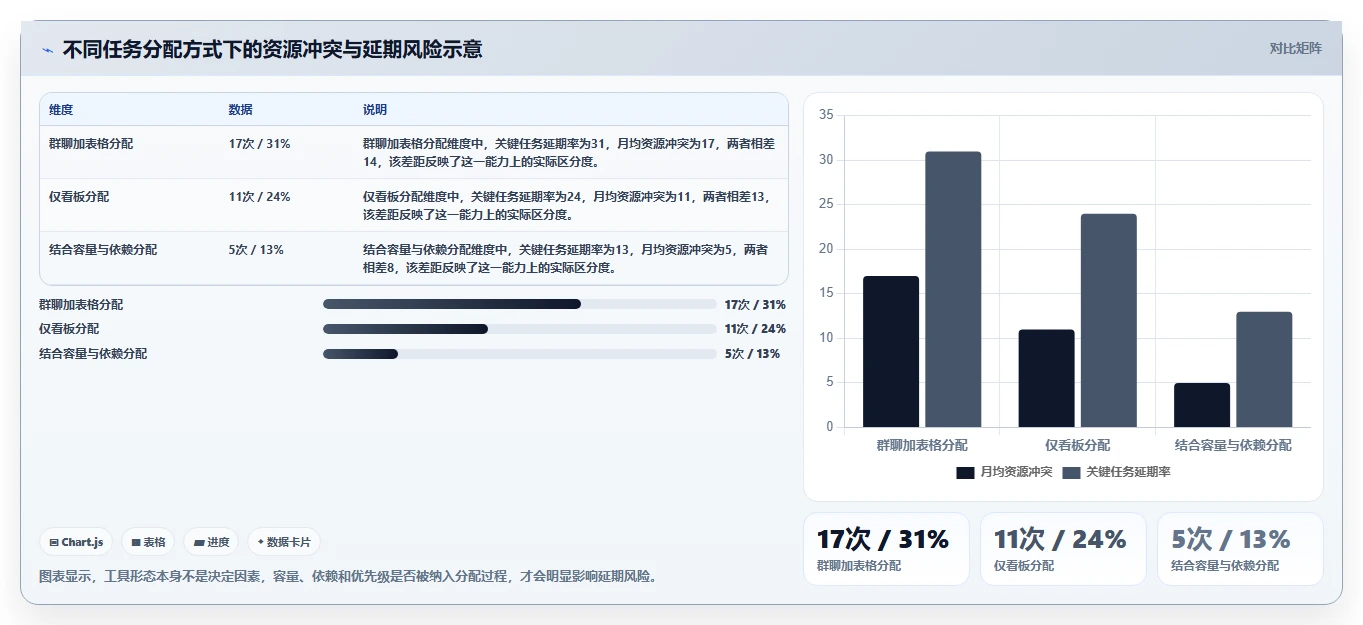
Task: Click table value 5次 / 13%
Action: pyautogui.click(x=256, y=250)
